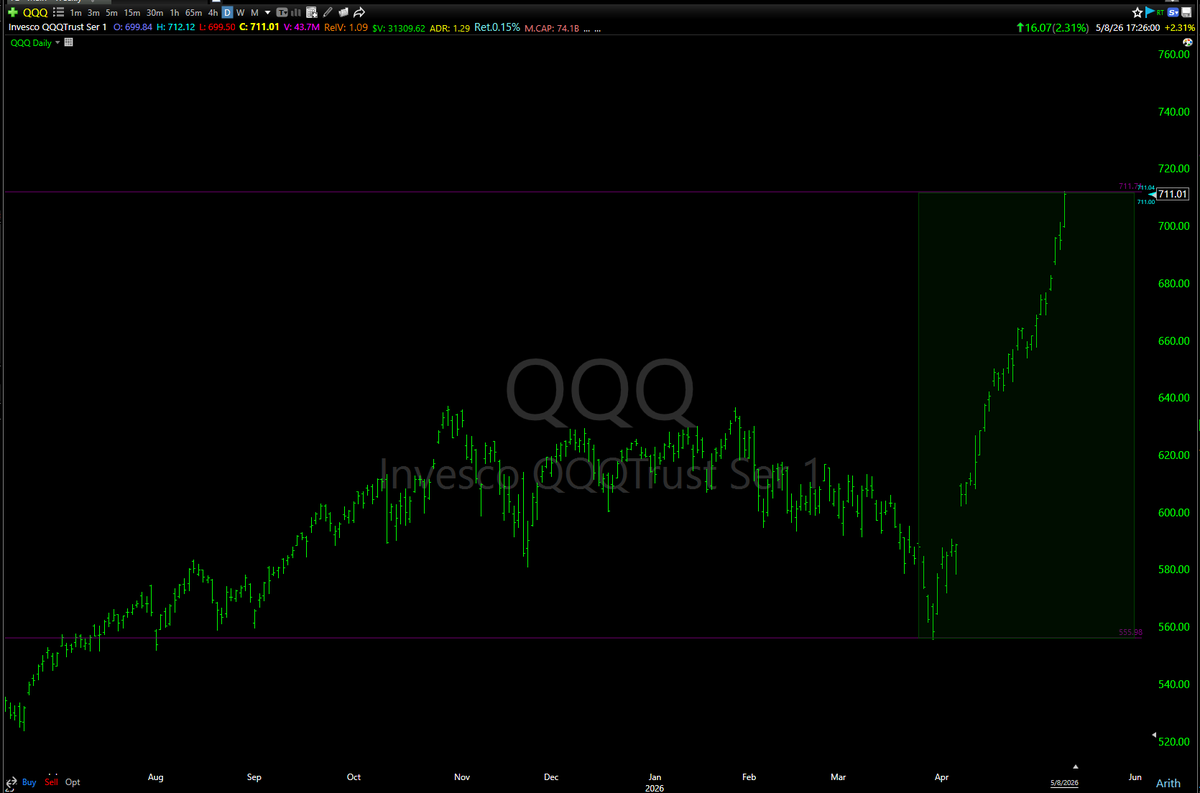Click the colored wheel icon under the date
This screenshot has width=1200, height=793.
point(1188,42)
